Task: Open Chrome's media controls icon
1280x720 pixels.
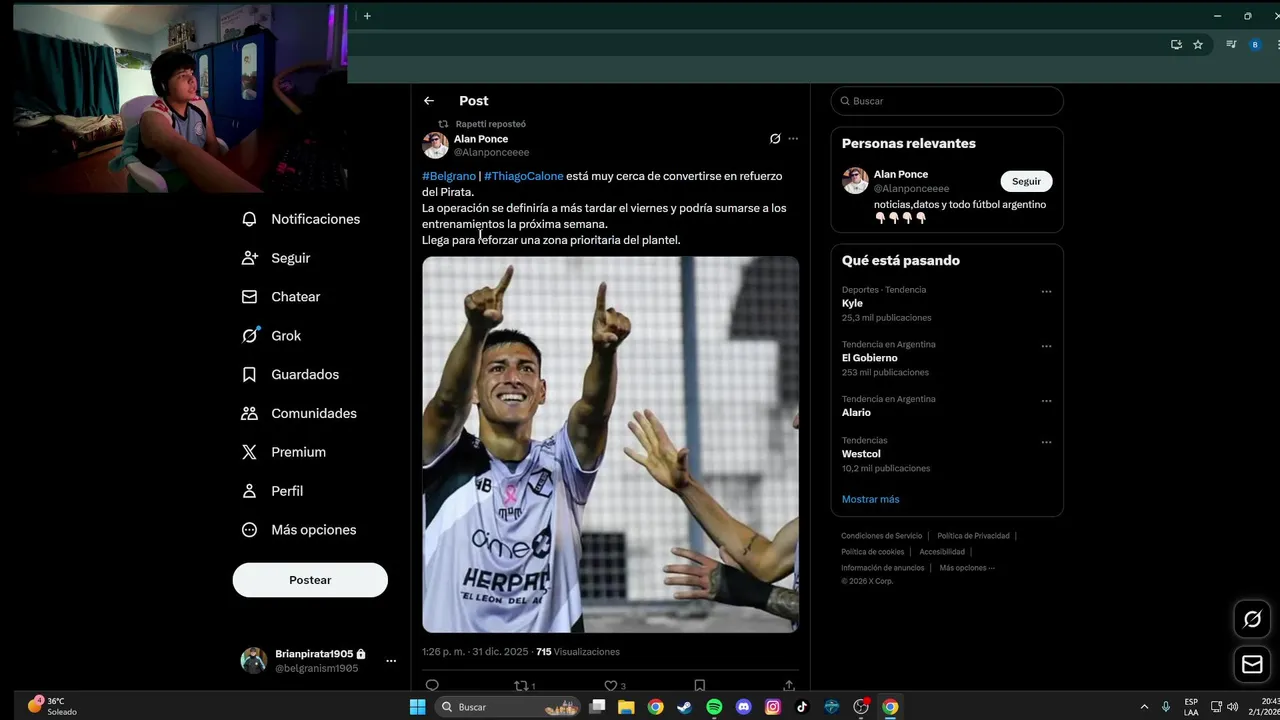Action: tap(1231, 45)
